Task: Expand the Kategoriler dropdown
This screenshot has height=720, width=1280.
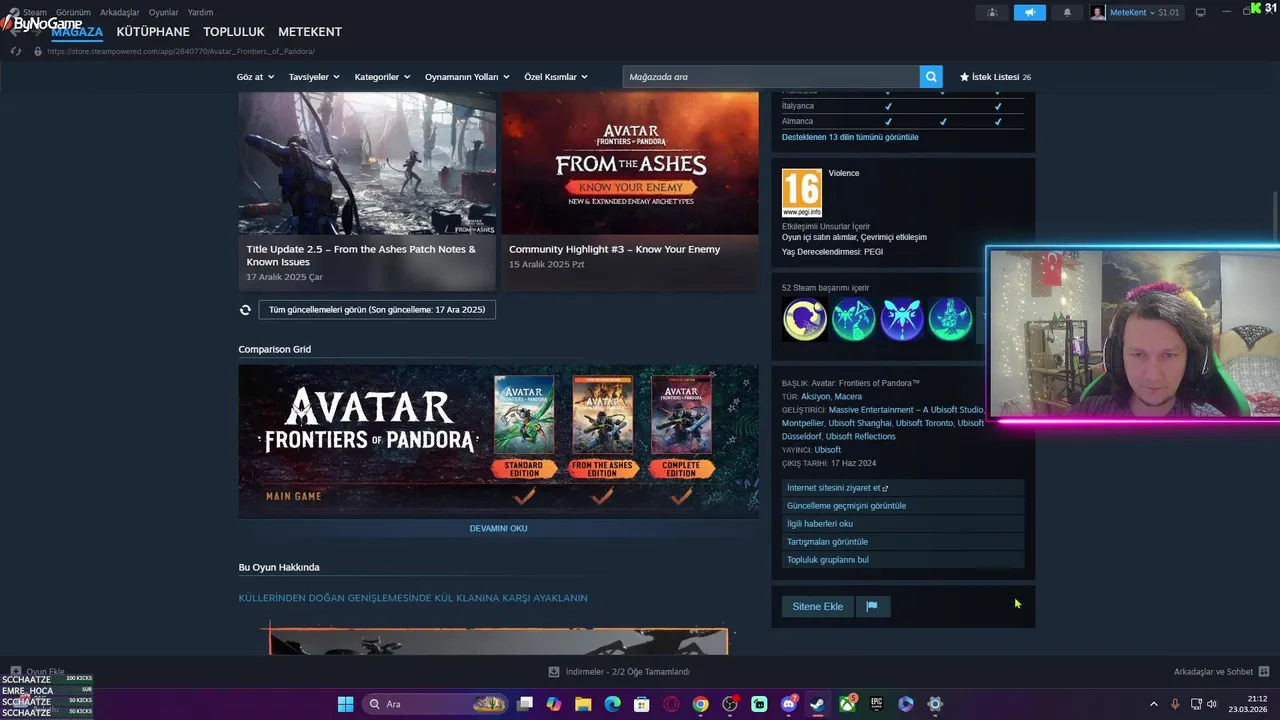Action: point(382,77)
